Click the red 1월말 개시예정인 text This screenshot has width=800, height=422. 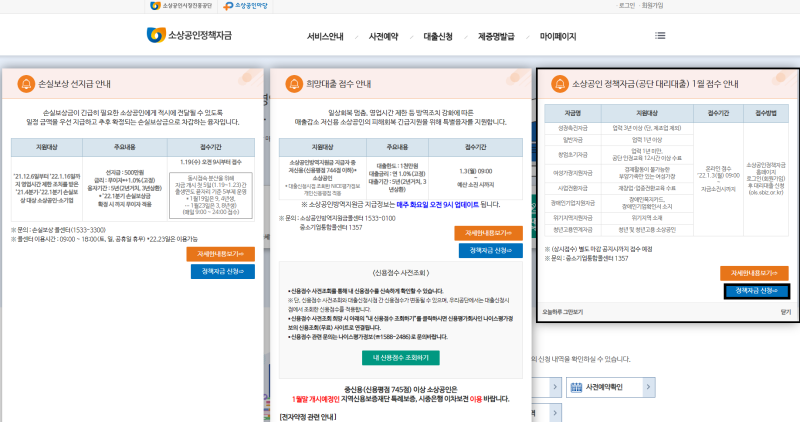pyautogui.click(x=315, y=399)
